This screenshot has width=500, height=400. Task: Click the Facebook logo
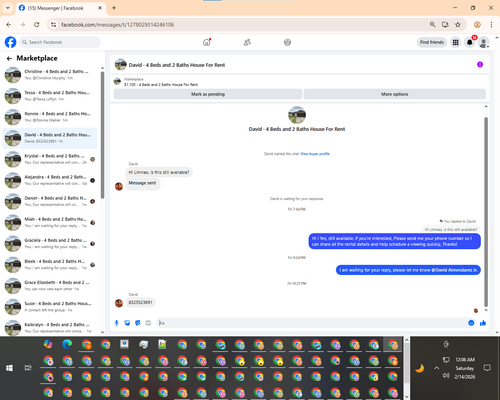click(10, 42)
